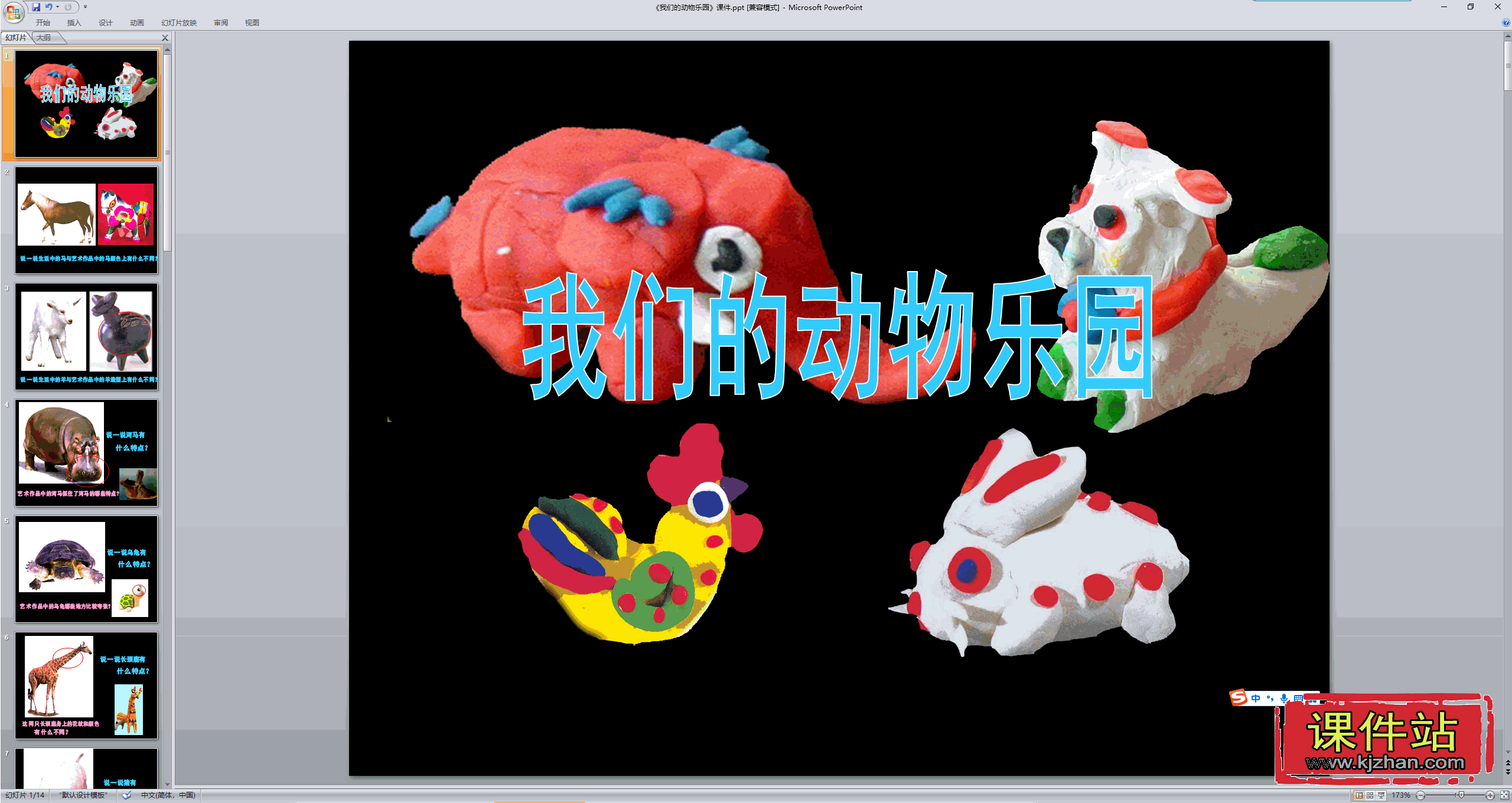
Task: Go to next slide double-arrow button
Action: pos(1507,772)
